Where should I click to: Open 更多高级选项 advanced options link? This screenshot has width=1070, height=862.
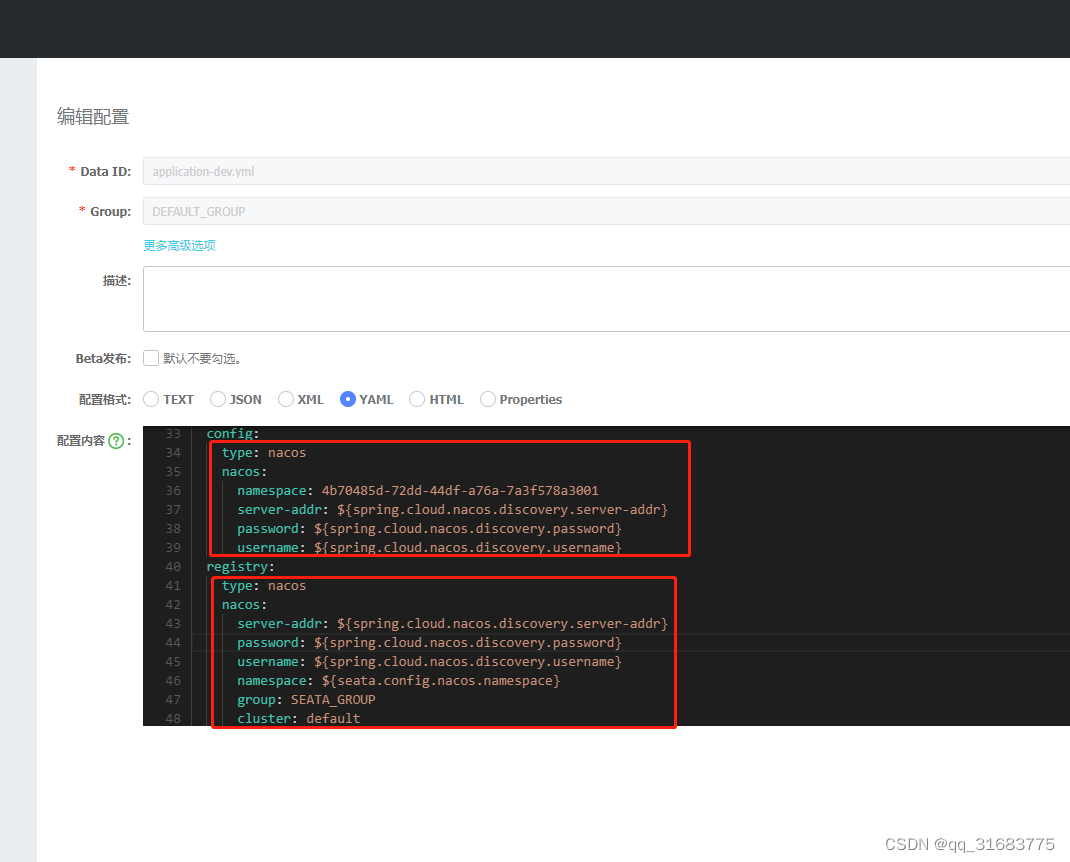point(179,245)
